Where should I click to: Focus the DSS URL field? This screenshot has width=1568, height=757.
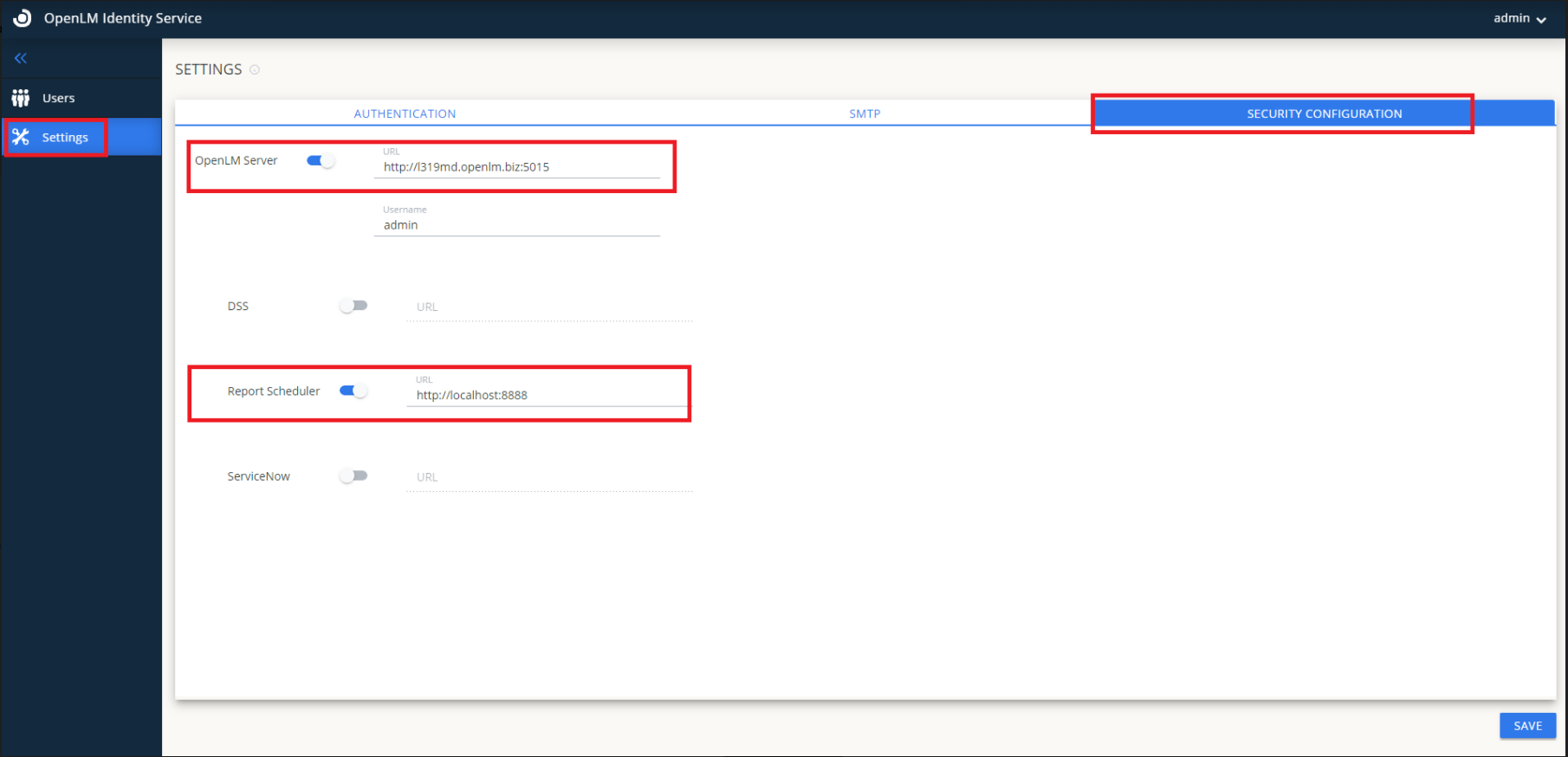pyautogui.click(x=549, y=307)
